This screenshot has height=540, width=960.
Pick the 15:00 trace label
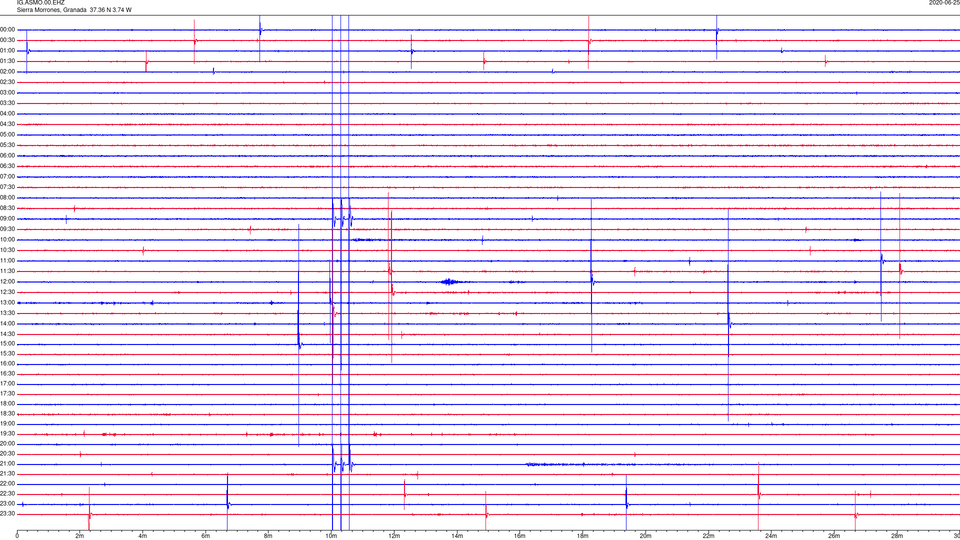(x=7, y=343)
